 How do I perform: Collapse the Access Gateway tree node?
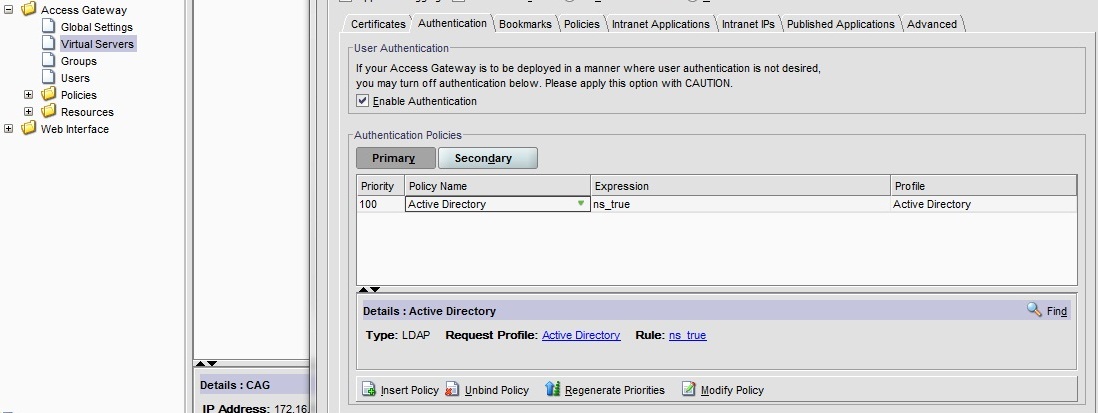click(x=8, y=10)
